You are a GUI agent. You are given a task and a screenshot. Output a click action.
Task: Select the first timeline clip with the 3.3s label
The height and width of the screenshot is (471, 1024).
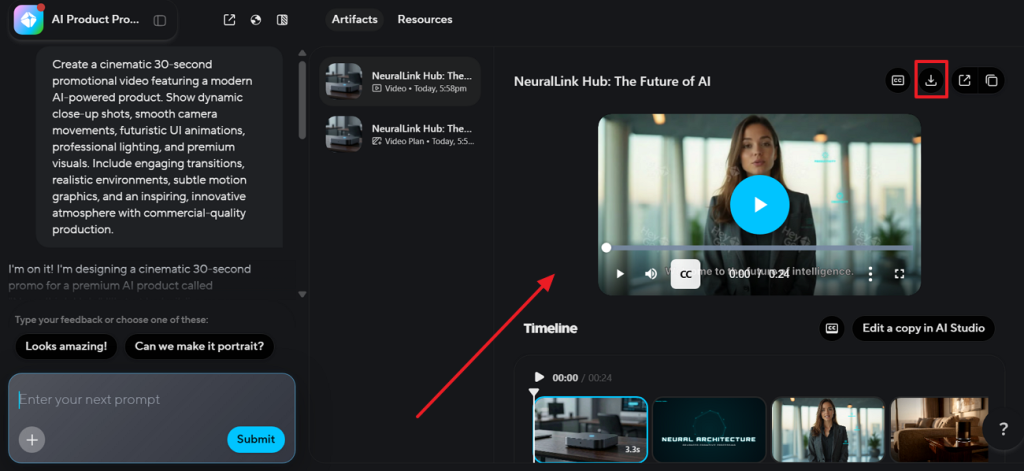point(590,429)
